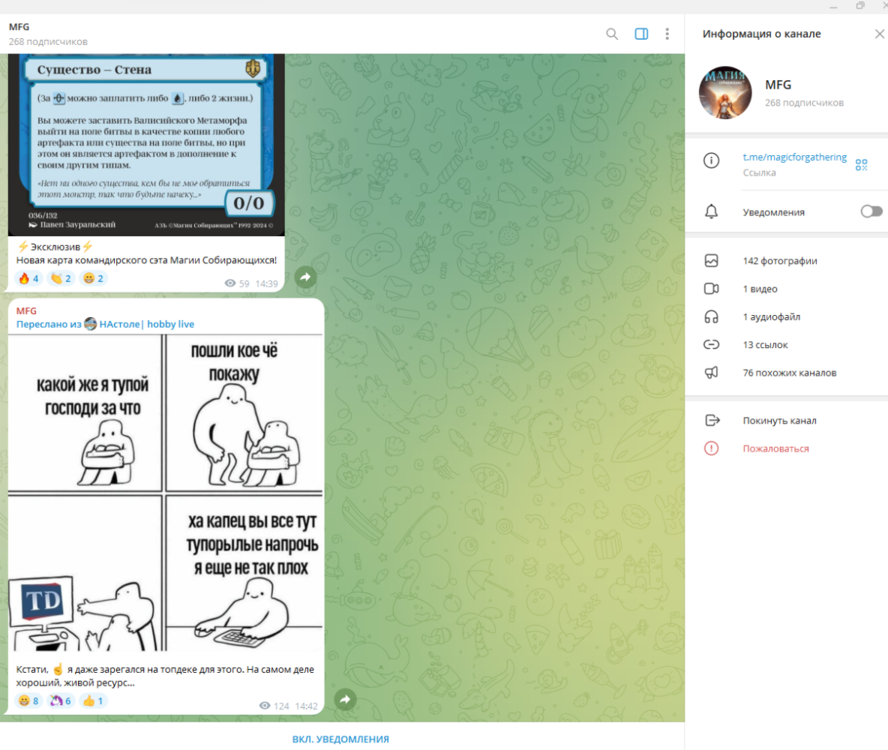888x750 pixels.
Task: Toggle the channel info side panel icon
Action: tap(641, 34)
